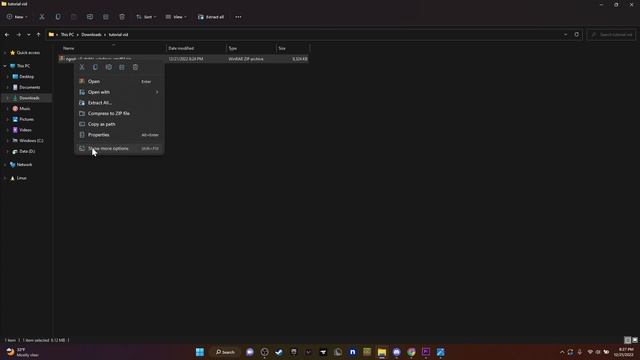Refresh the current folder view

(577, 35)
